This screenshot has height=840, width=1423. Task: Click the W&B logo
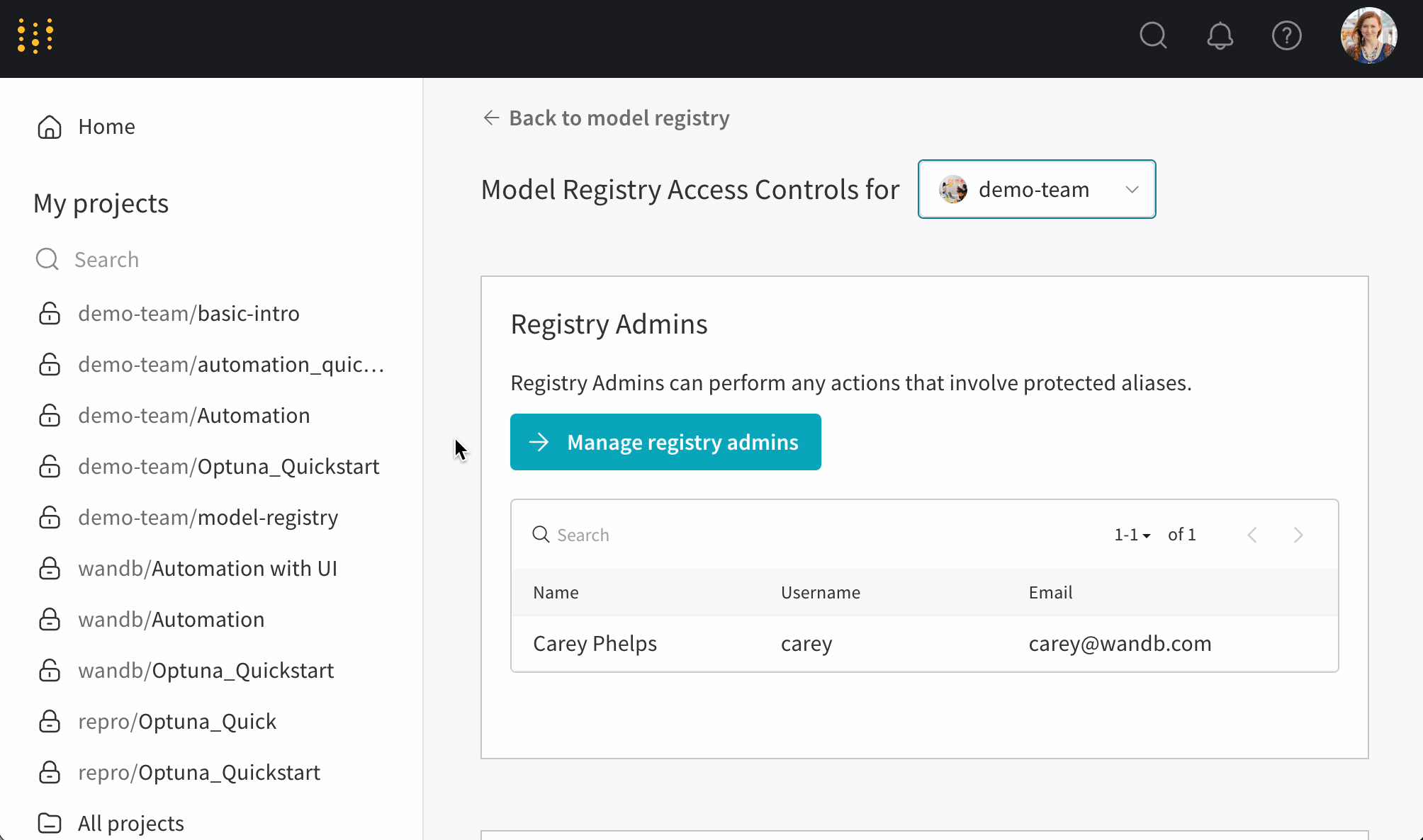pyautogui.click(x=37, y=35)
